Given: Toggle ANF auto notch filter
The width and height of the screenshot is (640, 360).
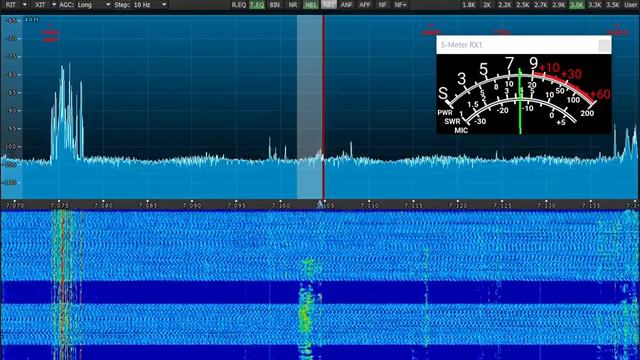Looking at the screenshot, I should click(x=347, y=5).
